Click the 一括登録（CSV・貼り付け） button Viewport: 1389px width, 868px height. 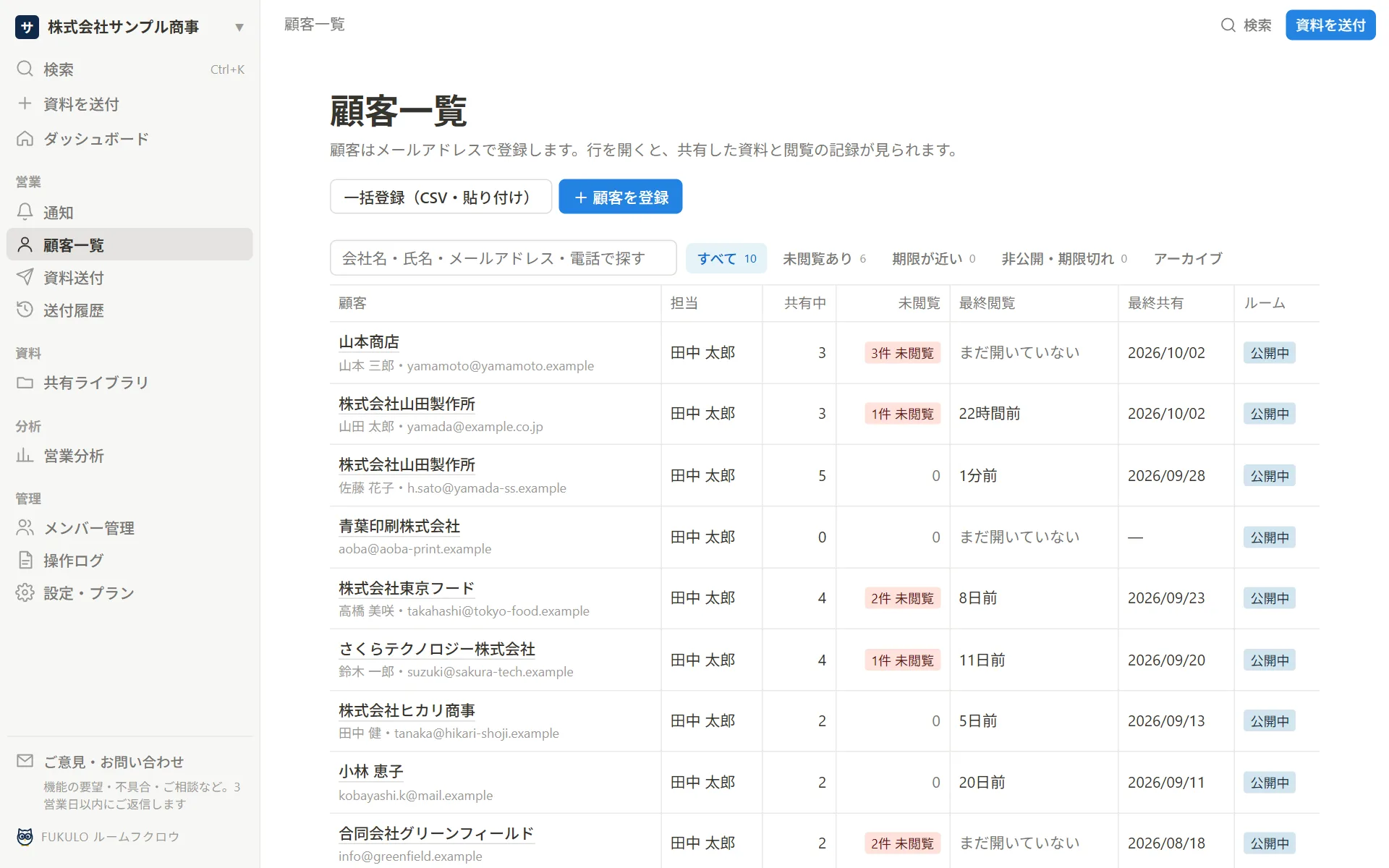coord(441,197)
